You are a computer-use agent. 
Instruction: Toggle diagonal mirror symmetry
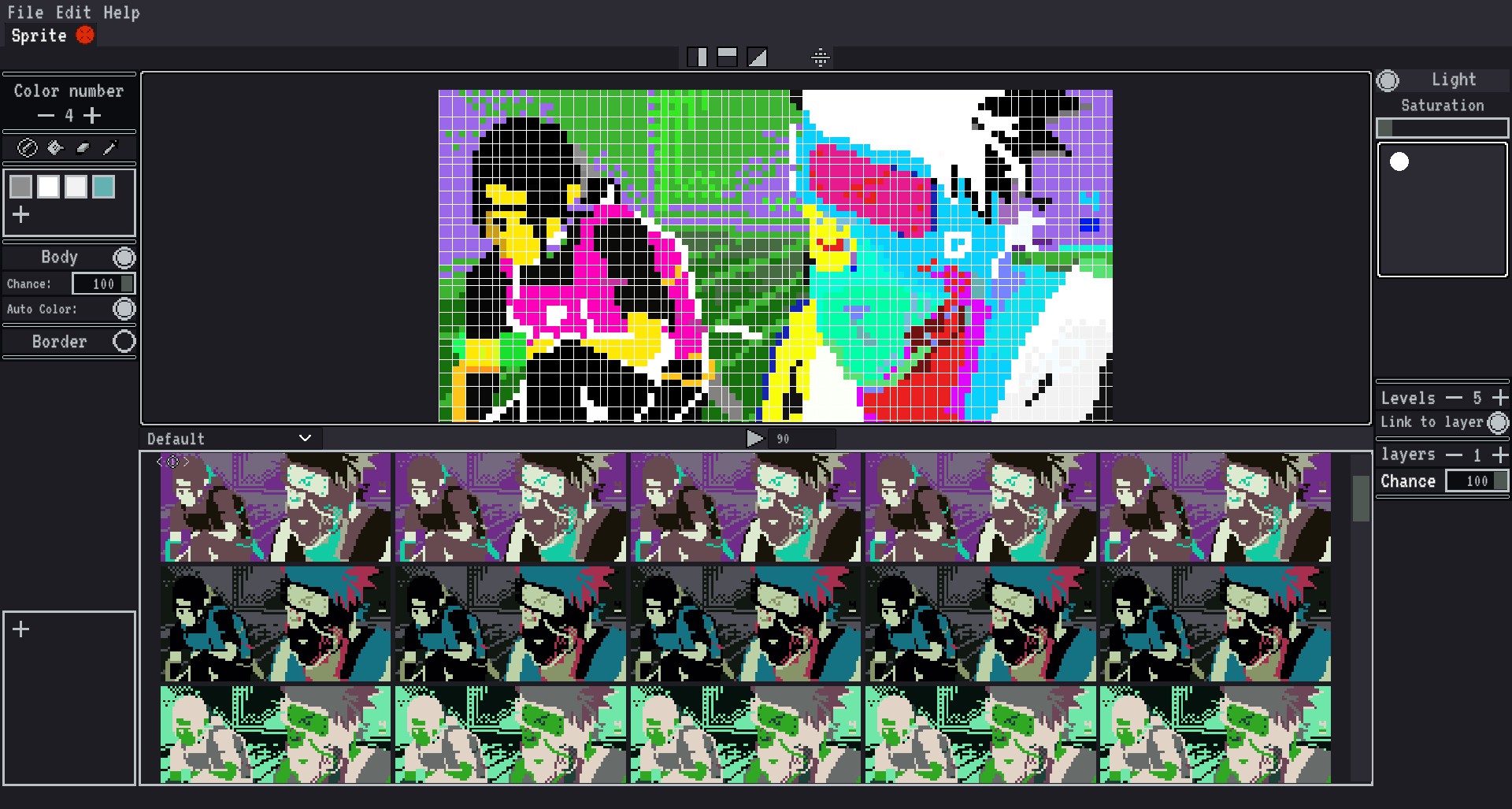[x=757, y=57]
